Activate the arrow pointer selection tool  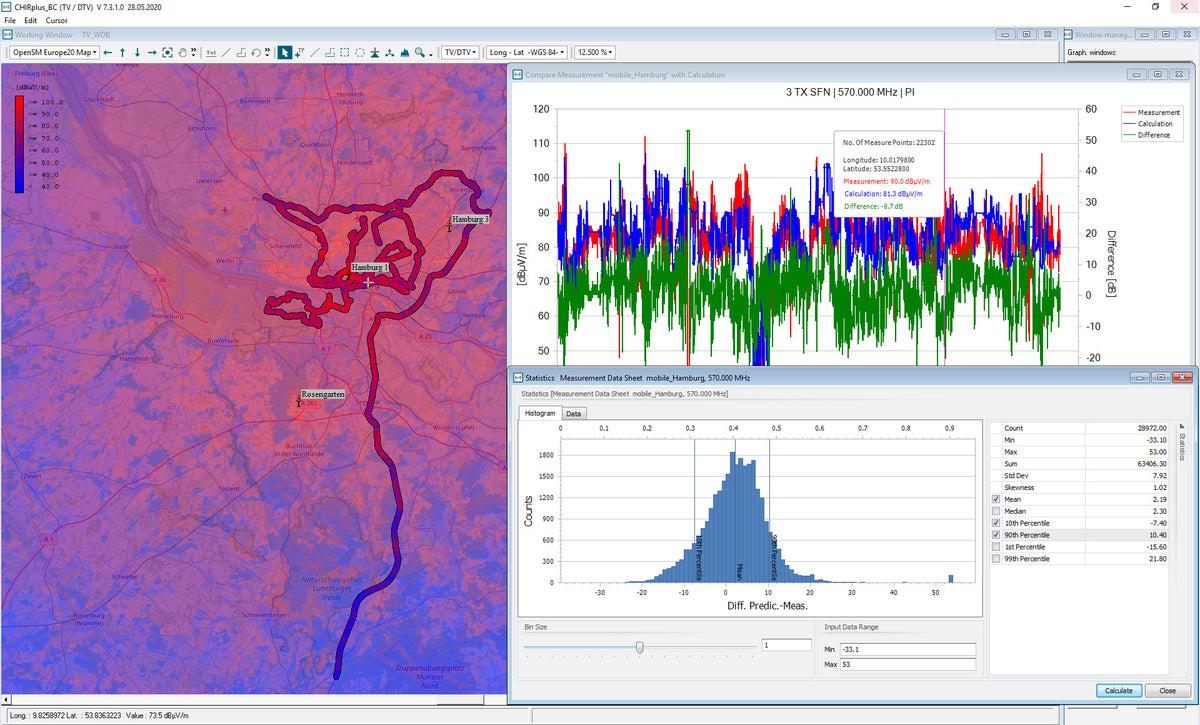pos(284,52)
